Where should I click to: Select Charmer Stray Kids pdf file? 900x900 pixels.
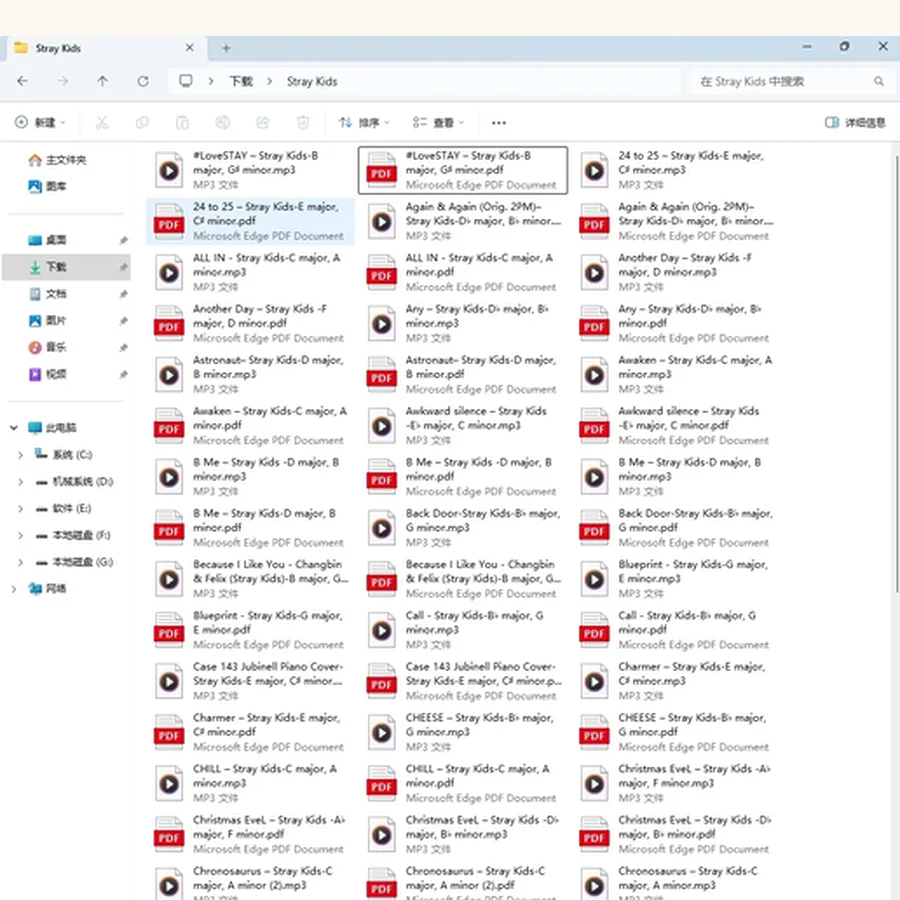[x=250, y=732]
